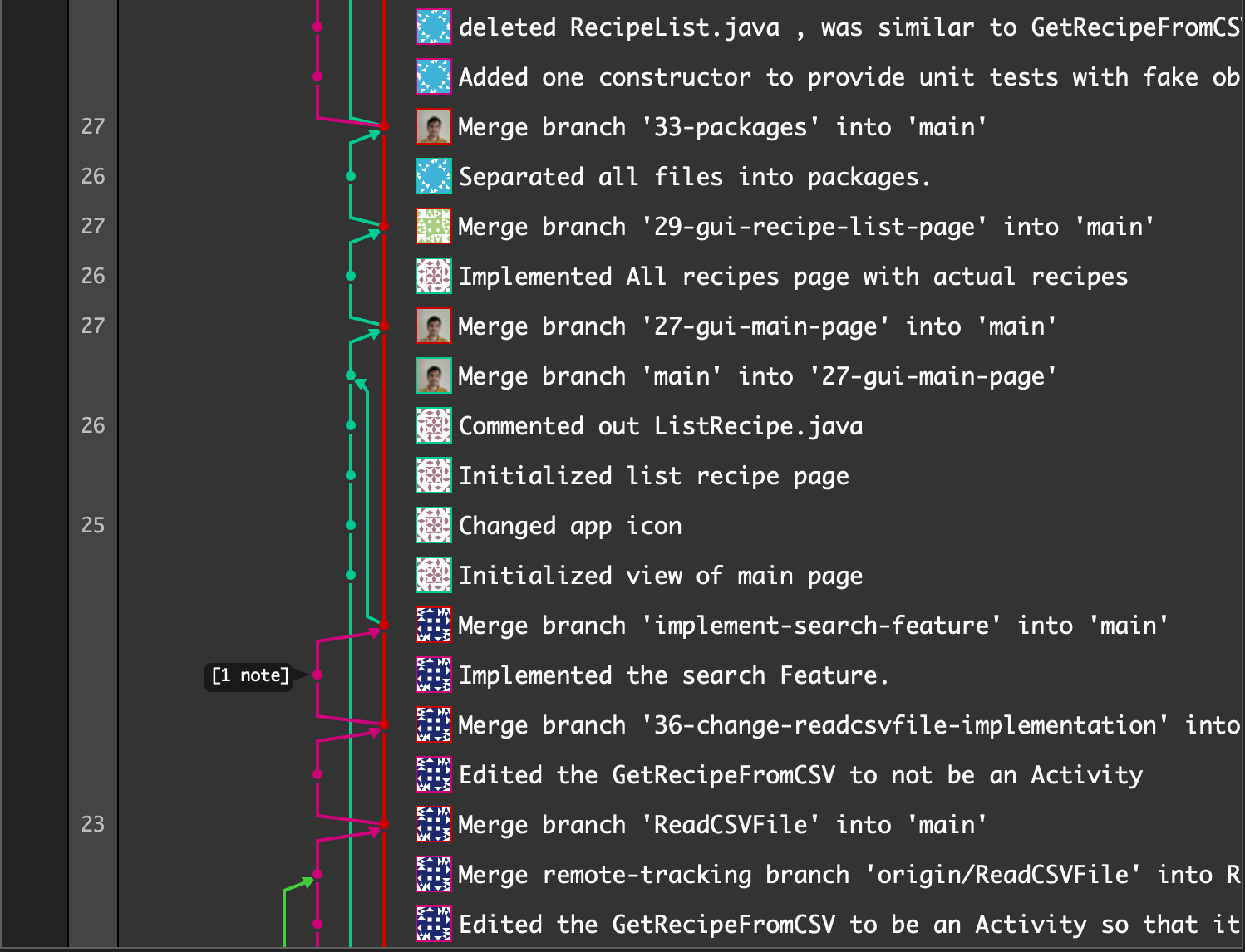Click avatar beside 'Implemented the search Feature.'
This screenshot has width=1245, height=952.
pyautogui.click(x=434, y=675)
